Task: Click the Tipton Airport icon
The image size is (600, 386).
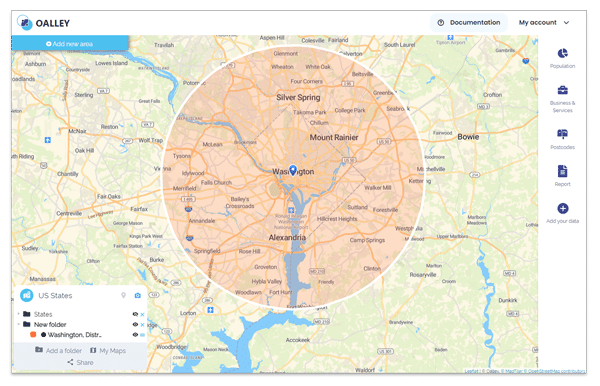Action: pyautogui.click(x=450, y=37)
